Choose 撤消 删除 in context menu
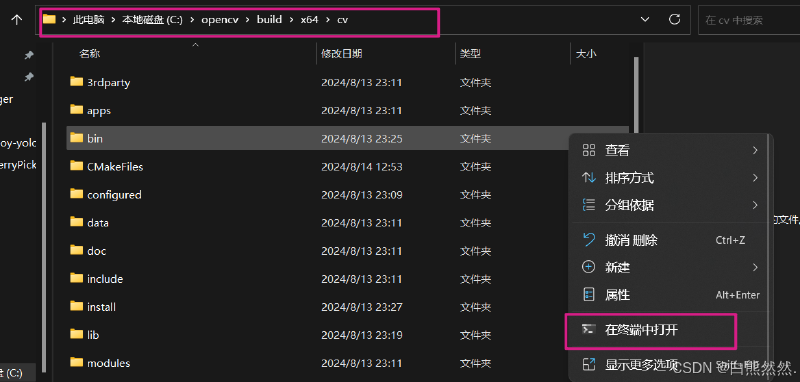The height and width of the screenshot is (382, 800). [x=670, y=240]
